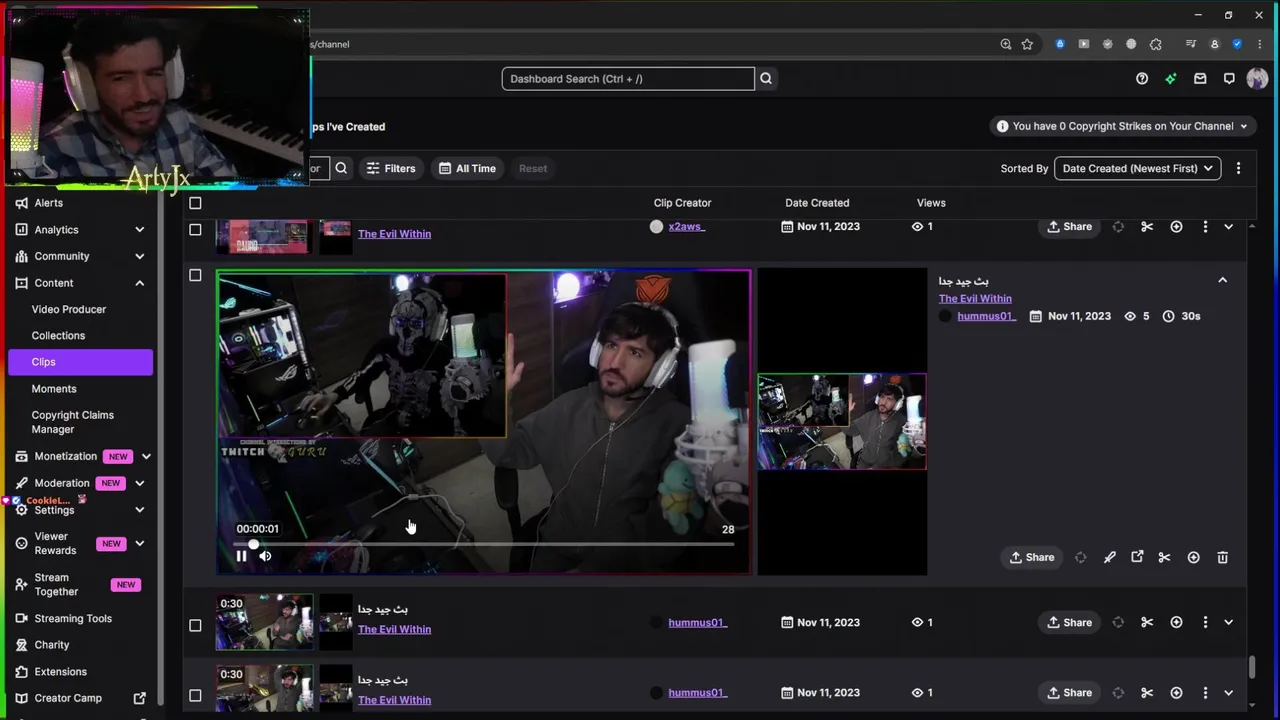
Task: Delete the expanded clip with trash icon
Action: click(1222, 557)
